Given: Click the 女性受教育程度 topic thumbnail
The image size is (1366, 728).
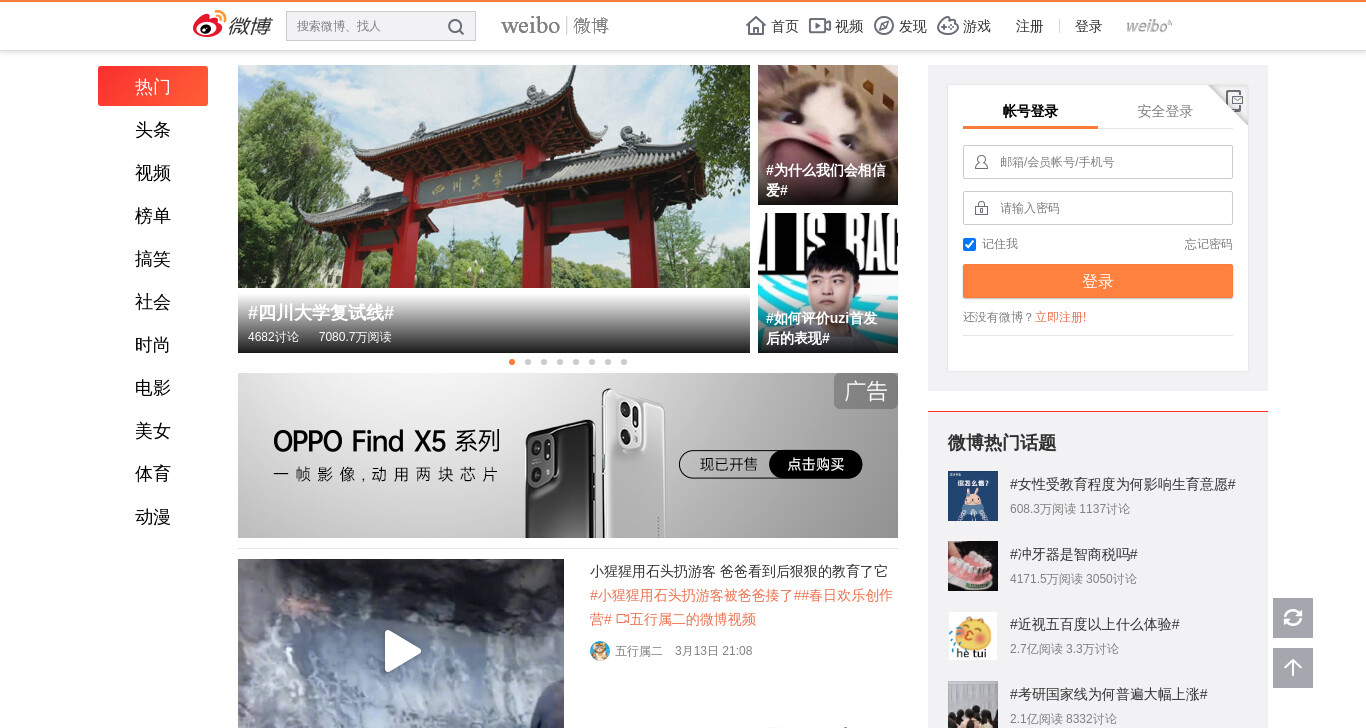Looking at the screenshot, I should tap(973, 496).
